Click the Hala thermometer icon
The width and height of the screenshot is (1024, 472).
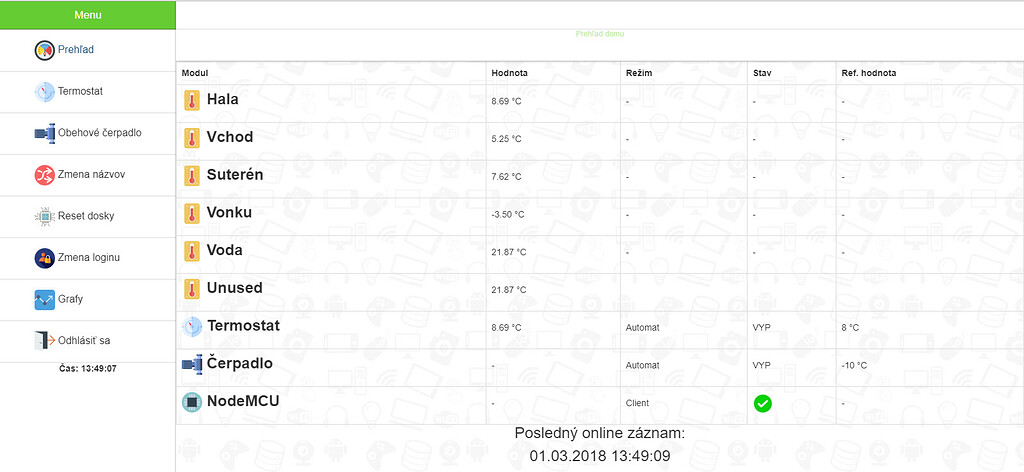click(191, 100)
